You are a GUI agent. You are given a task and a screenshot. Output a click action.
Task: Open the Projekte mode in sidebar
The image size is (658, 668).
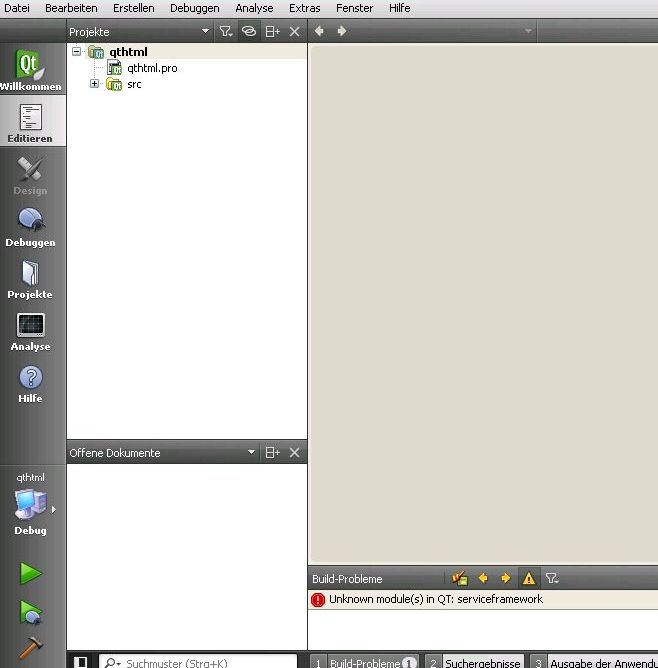tap(30, 279)
